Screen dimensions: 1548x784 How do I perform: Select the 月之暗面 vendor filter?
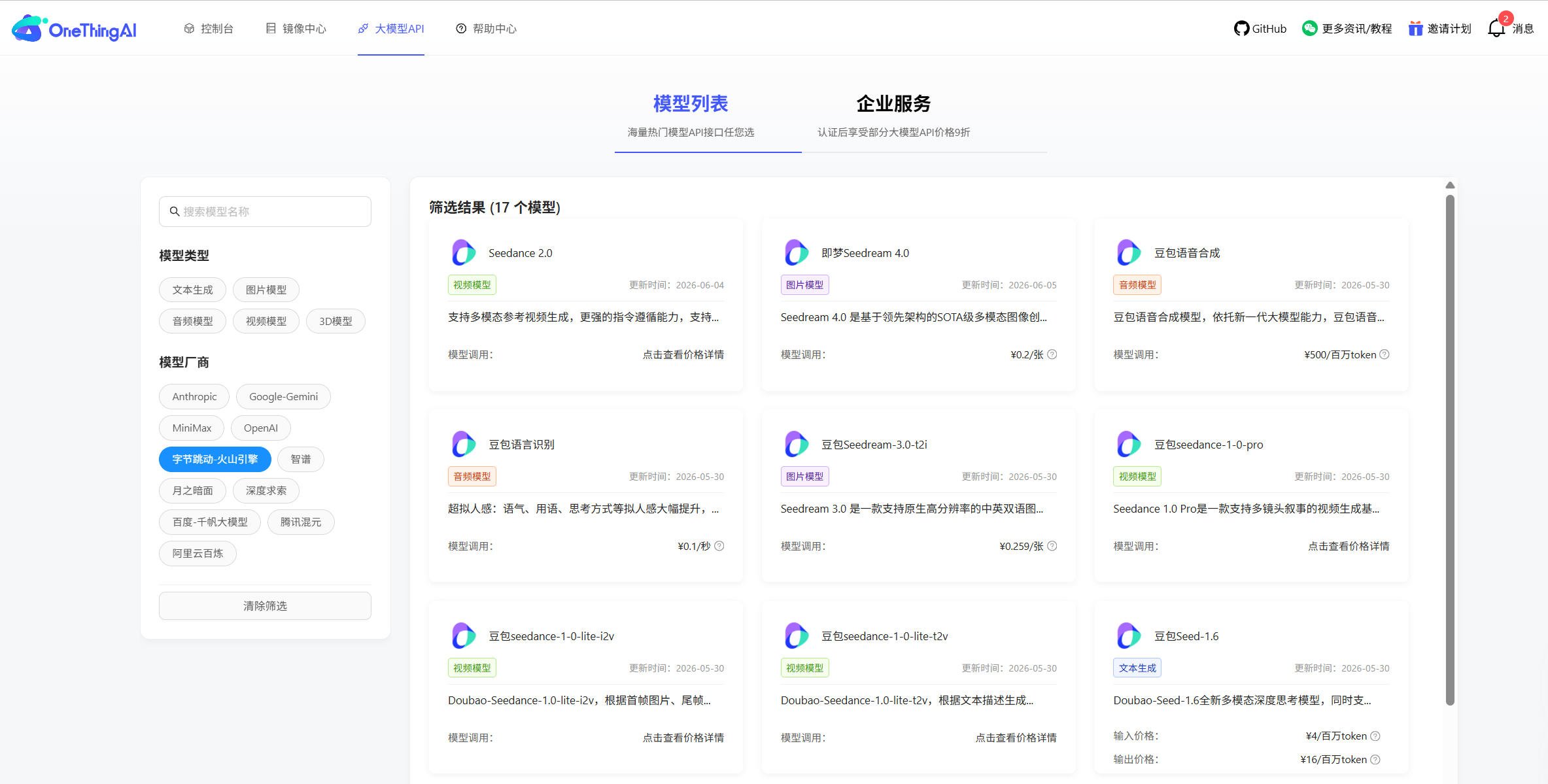pos(192,490)
